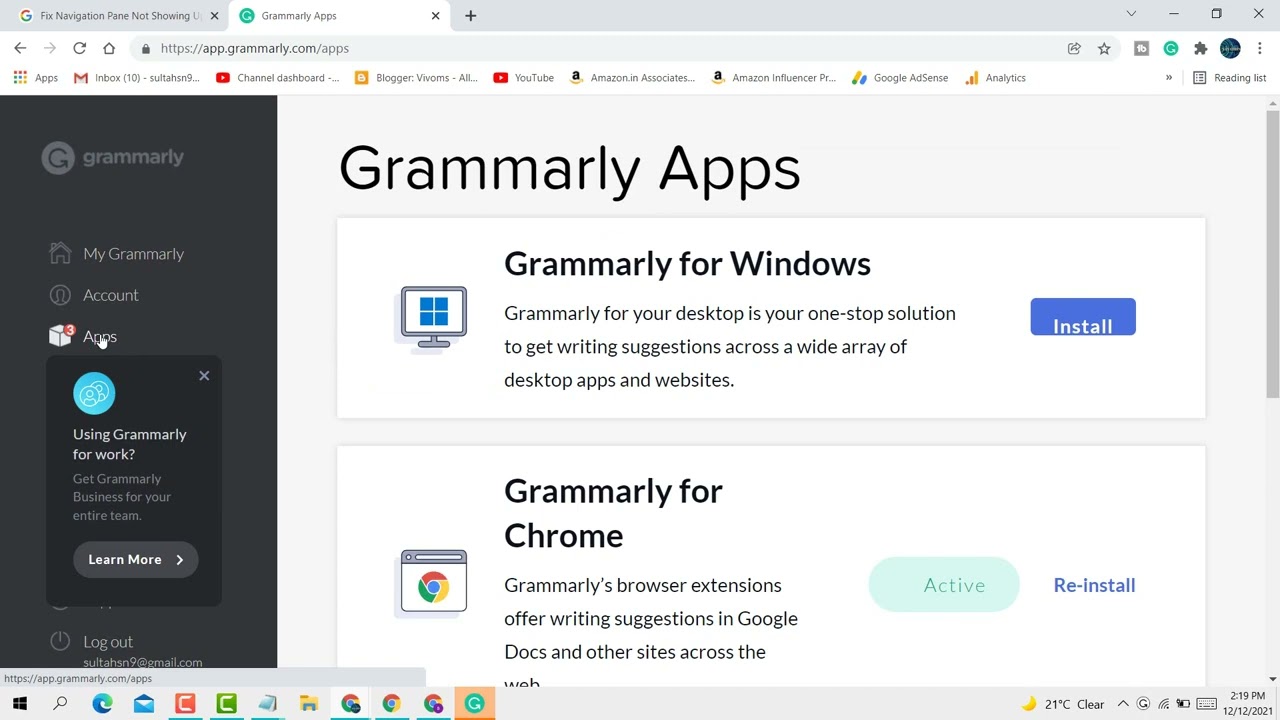
Task: Install Grammarly for Windows
Action: pos(1083,317)
